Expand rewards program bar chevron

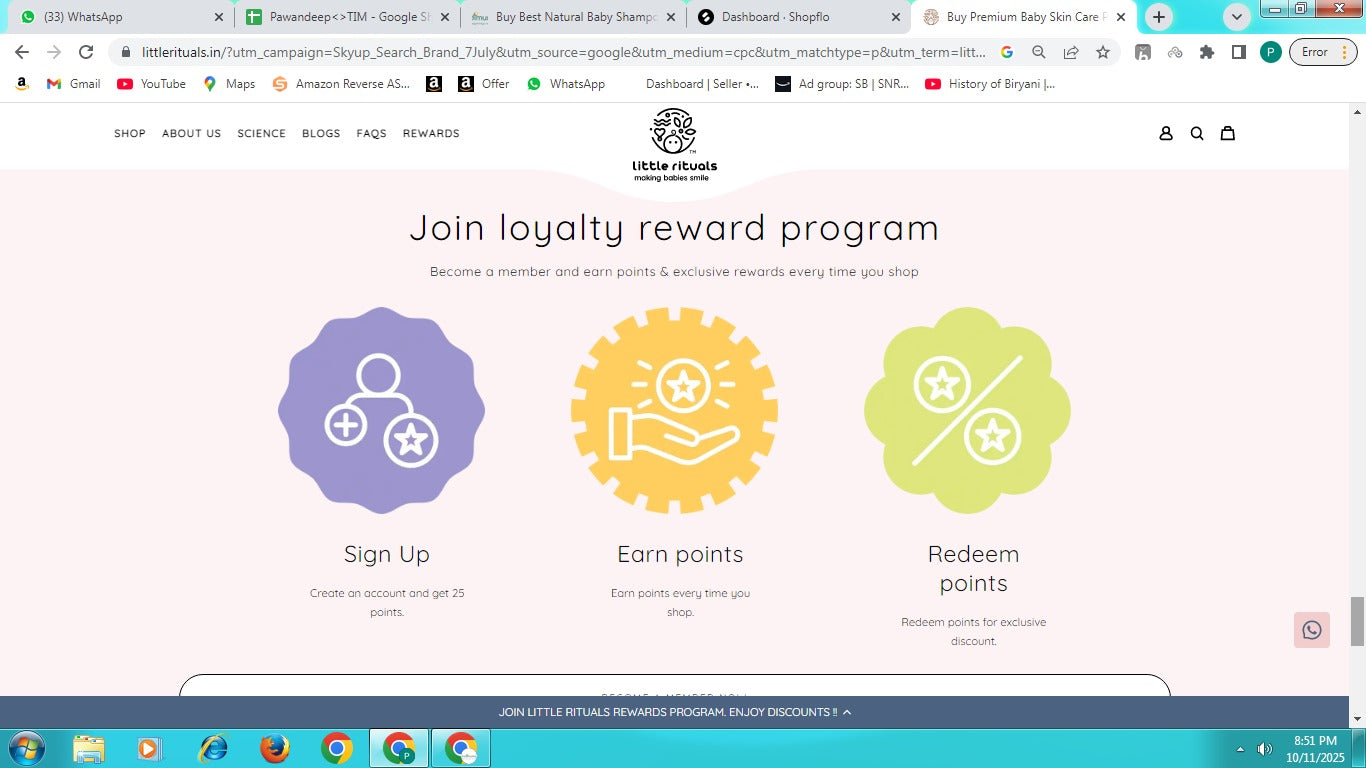point(847,712)
